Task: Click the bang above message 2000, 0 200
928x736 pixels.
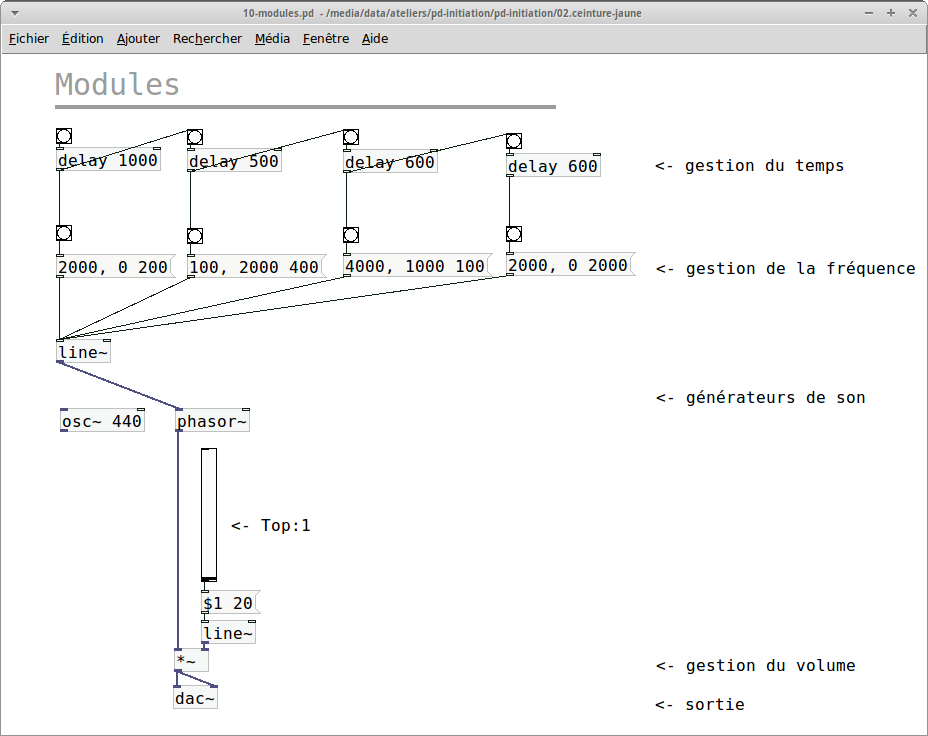Action: click(x=64, y=233)
